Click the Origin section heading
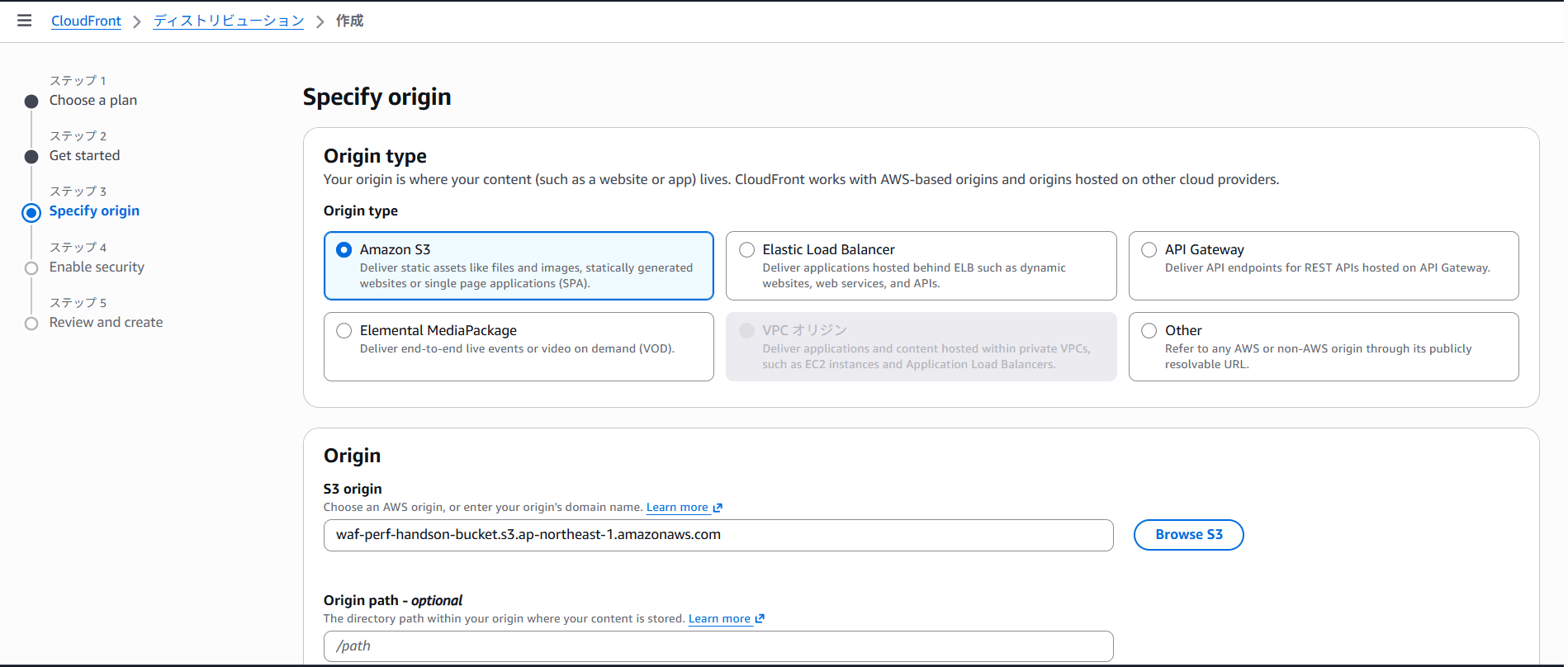 click(352, 456)
